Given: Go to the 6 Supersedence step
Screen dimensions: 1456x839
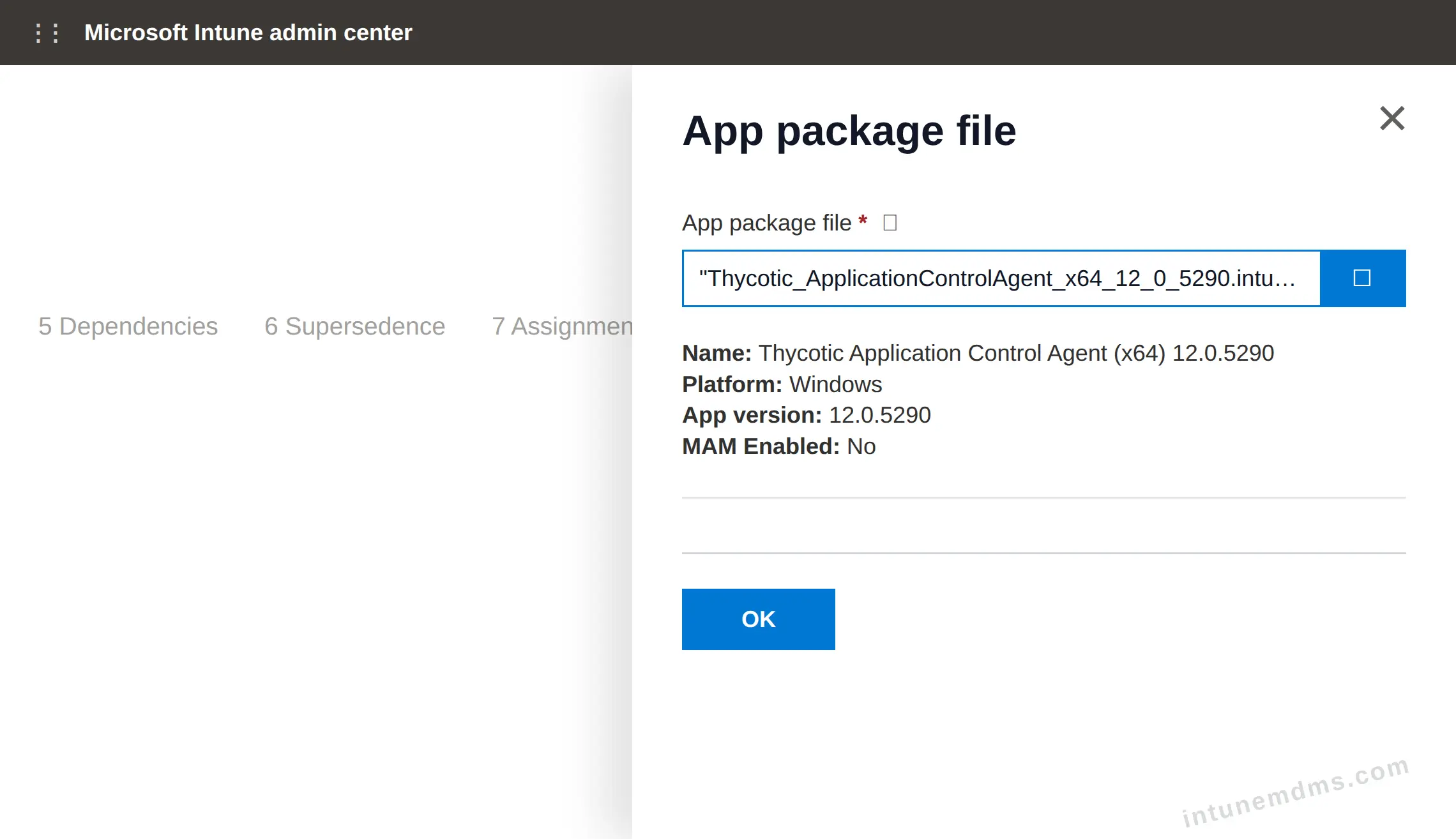Looking at the screenshot, I should [354, 326].
